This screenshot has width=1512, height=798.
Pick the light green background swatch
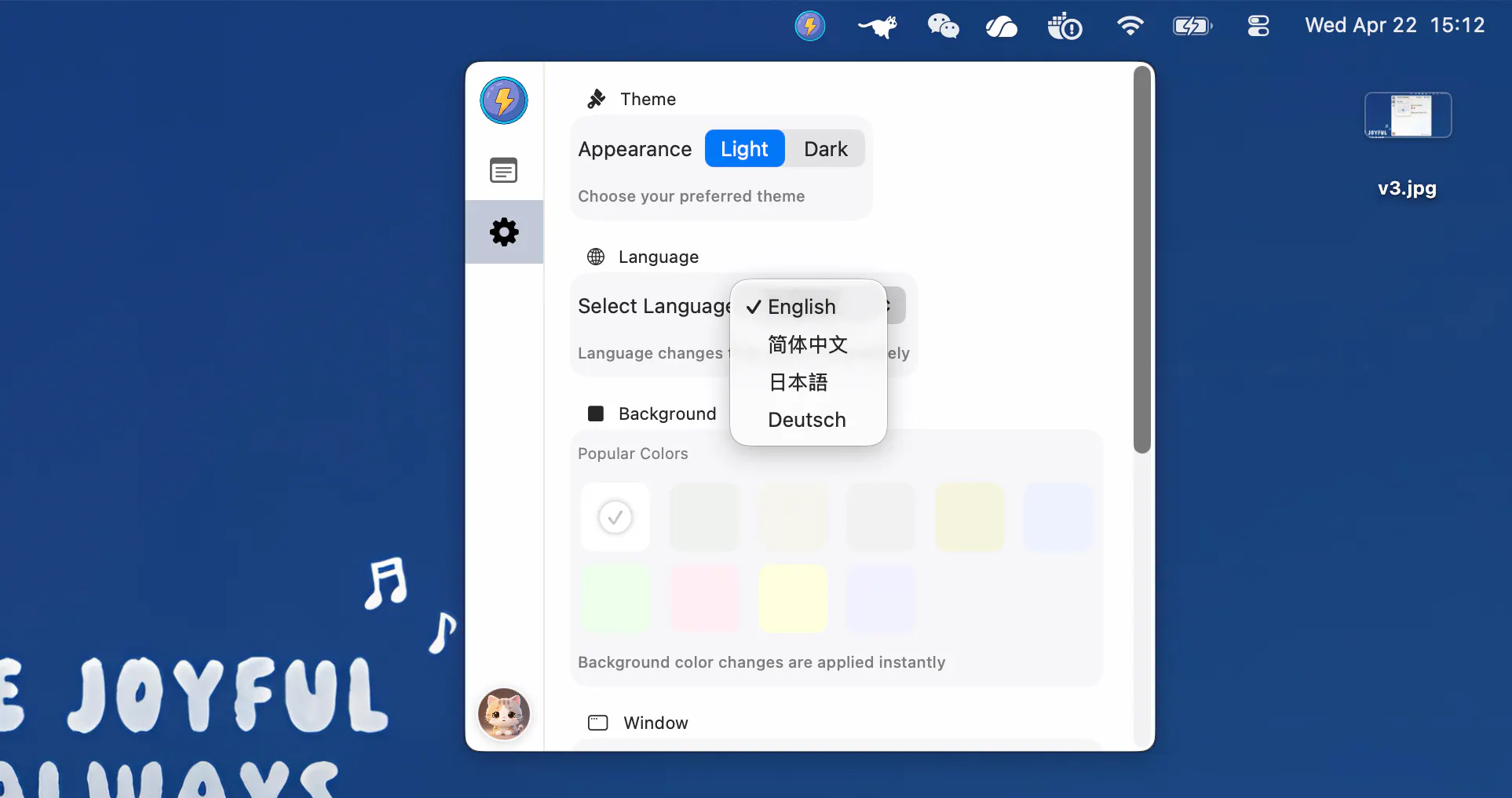point(615,599)
